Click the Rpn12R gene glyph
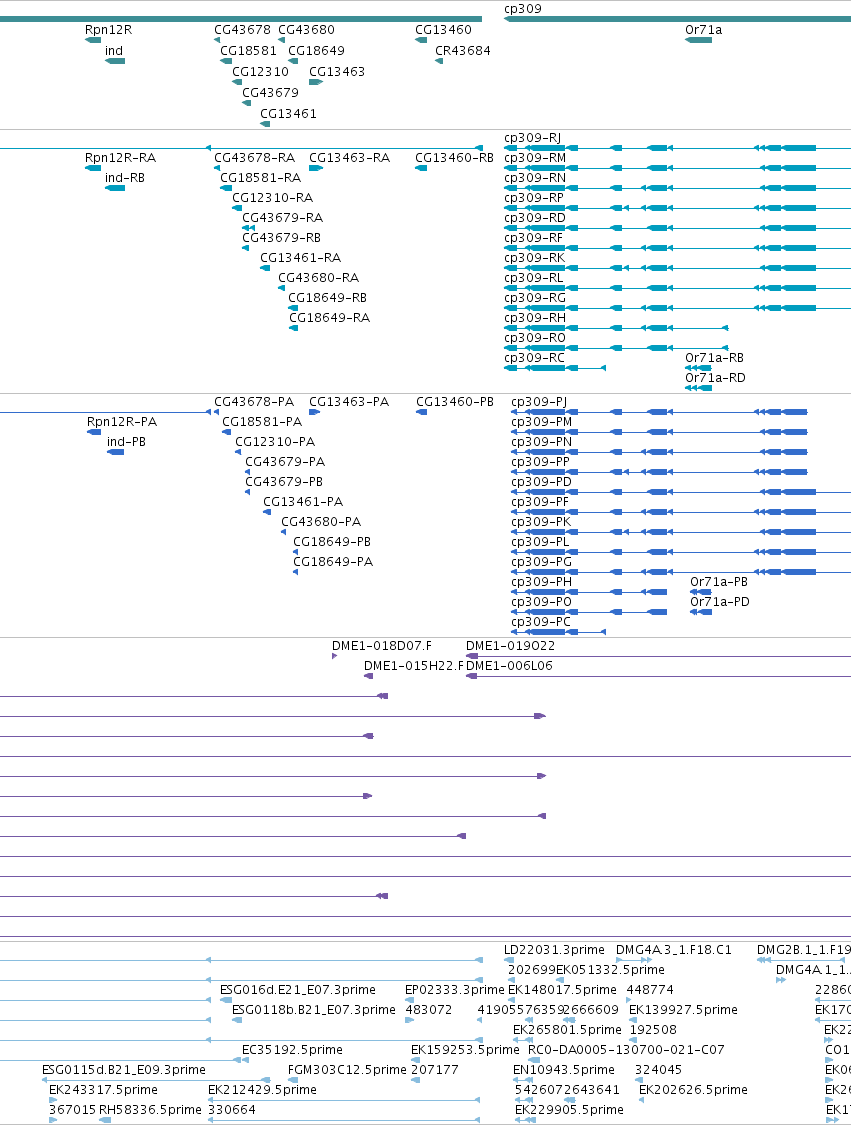 click(93, 40)
